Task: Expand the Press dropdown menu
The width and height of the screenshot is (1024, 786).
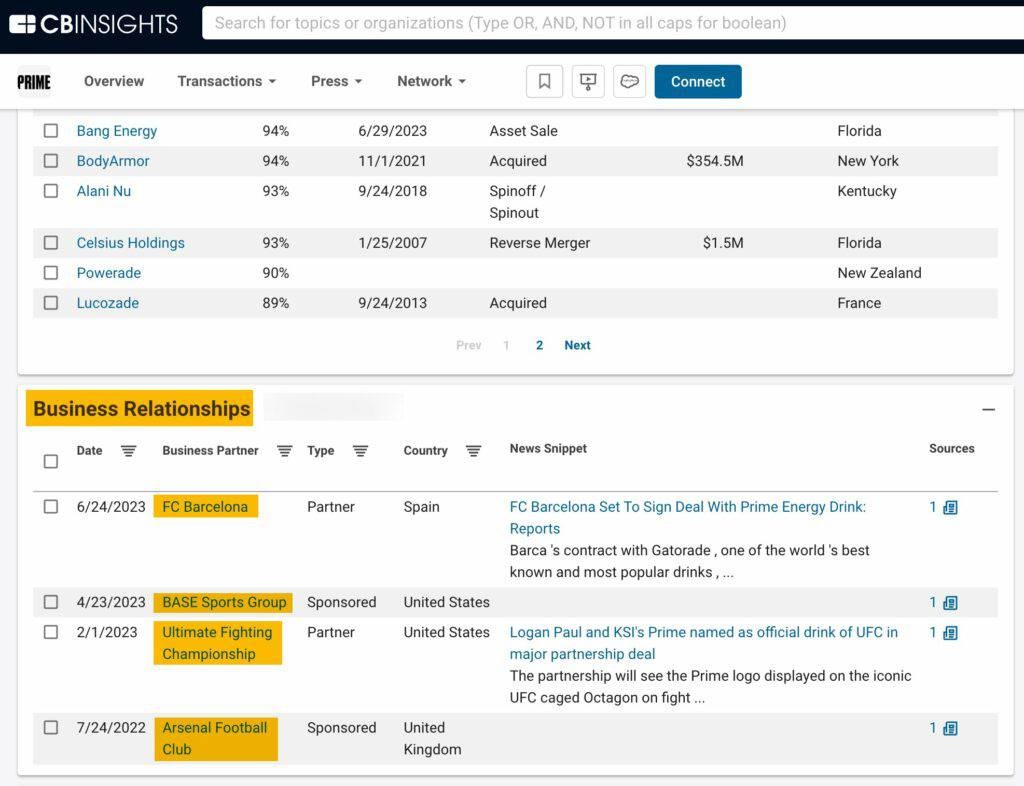Action: pyautogui.click(x=336, y=81)
